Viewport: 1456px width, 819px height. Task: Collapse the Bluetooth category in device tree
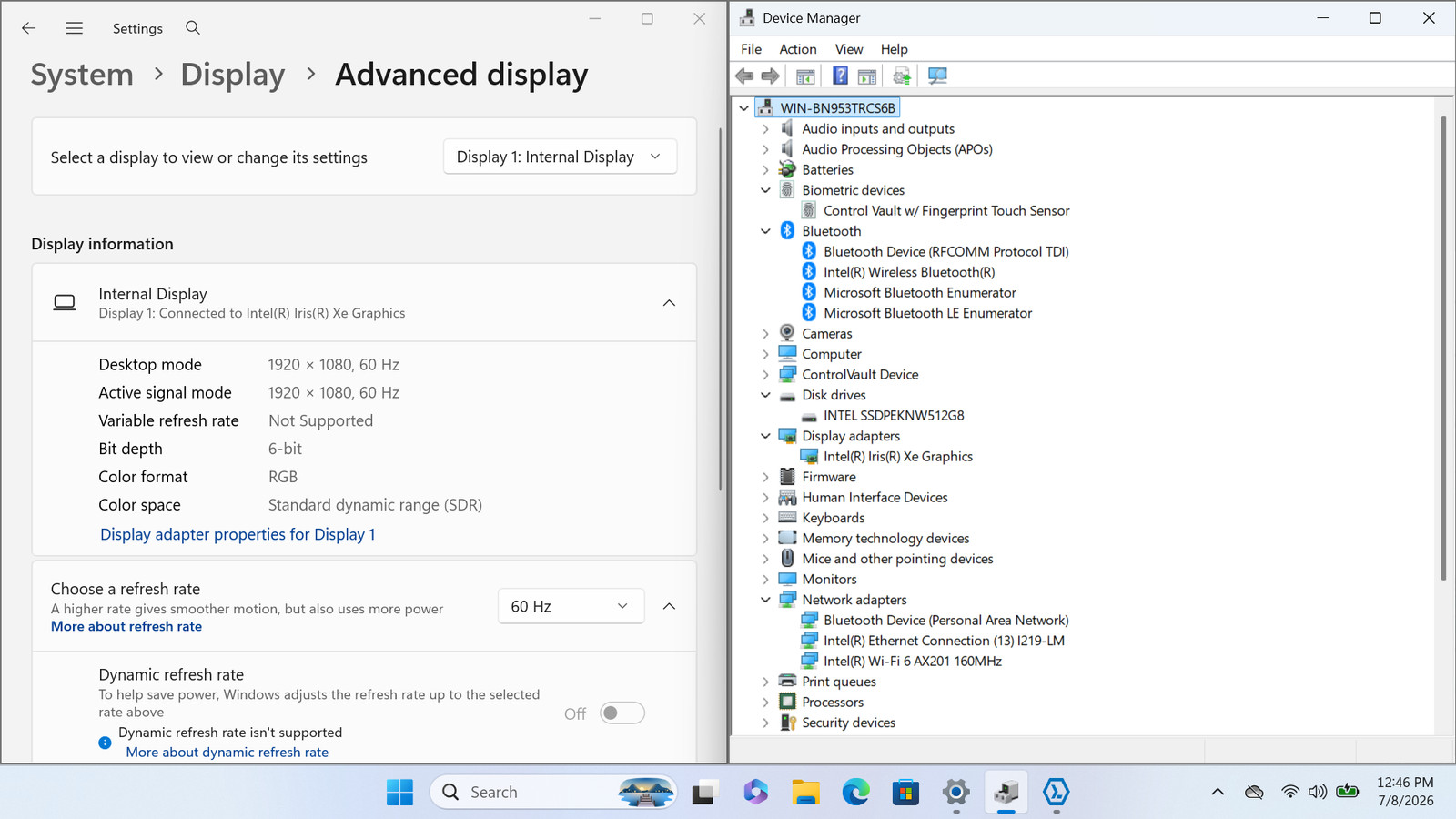pos(765,231)
